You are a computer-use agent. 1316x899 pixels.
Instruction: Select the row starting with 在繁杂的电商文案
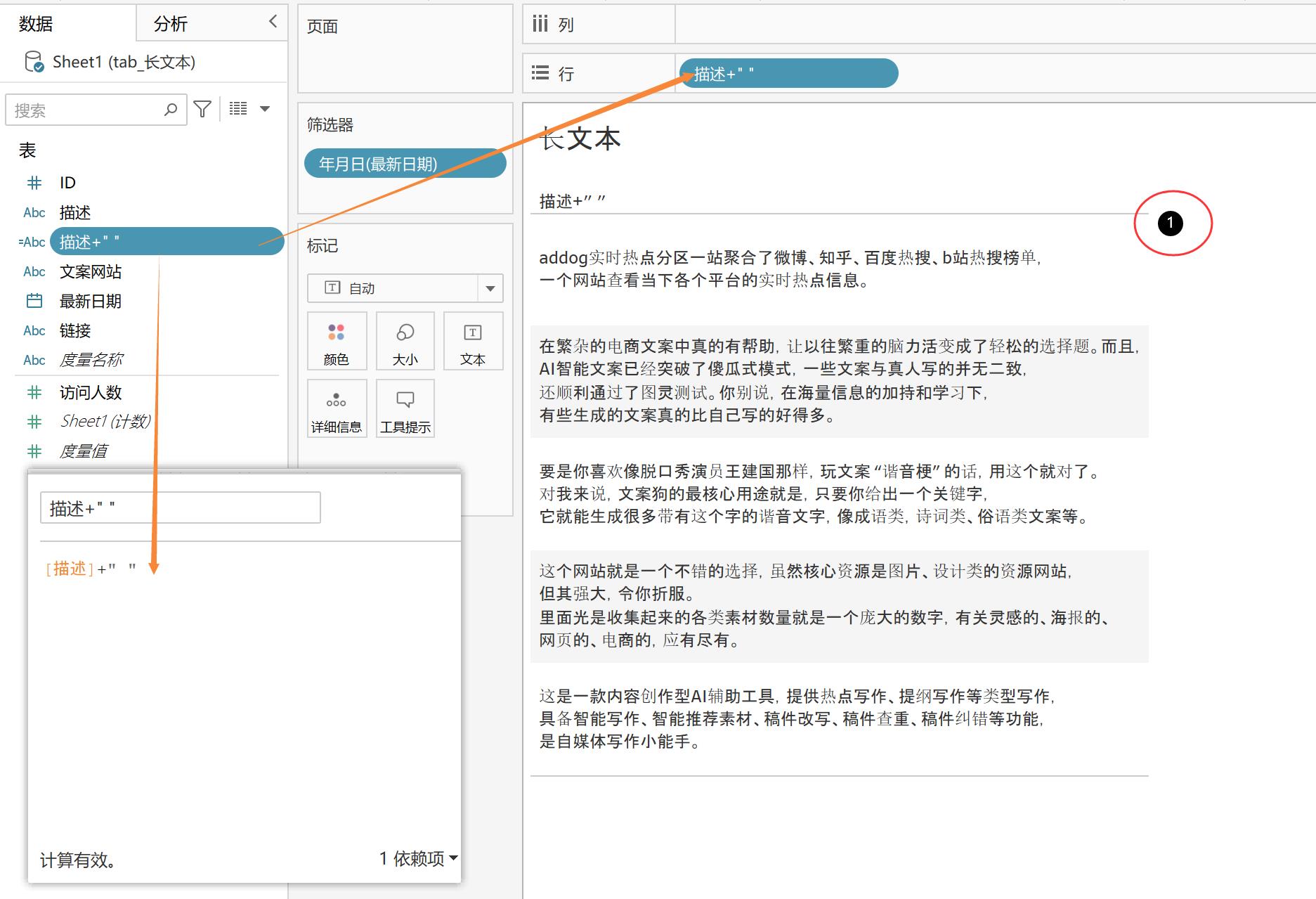pos(839,381)
